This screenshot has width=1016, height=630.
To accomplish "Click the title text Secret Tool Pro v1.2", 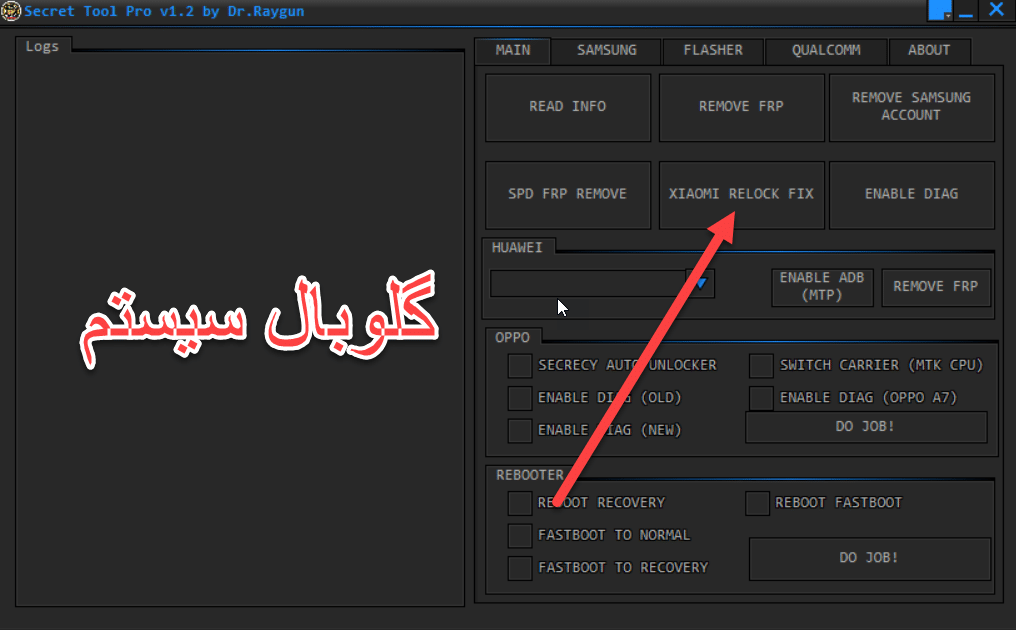I will (x=110, y=12).
